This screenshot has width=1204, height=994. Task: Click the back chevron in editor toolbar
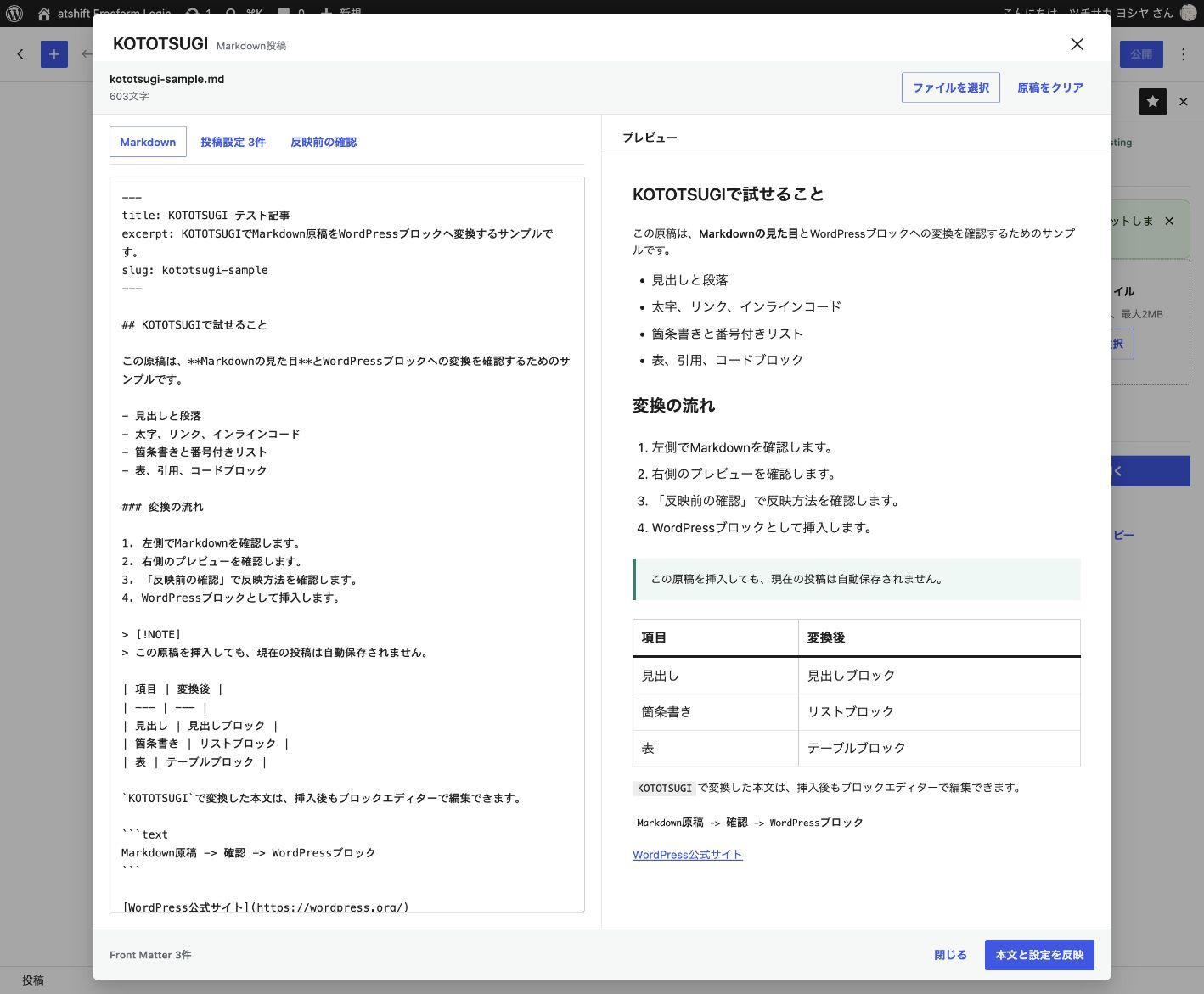20,54
